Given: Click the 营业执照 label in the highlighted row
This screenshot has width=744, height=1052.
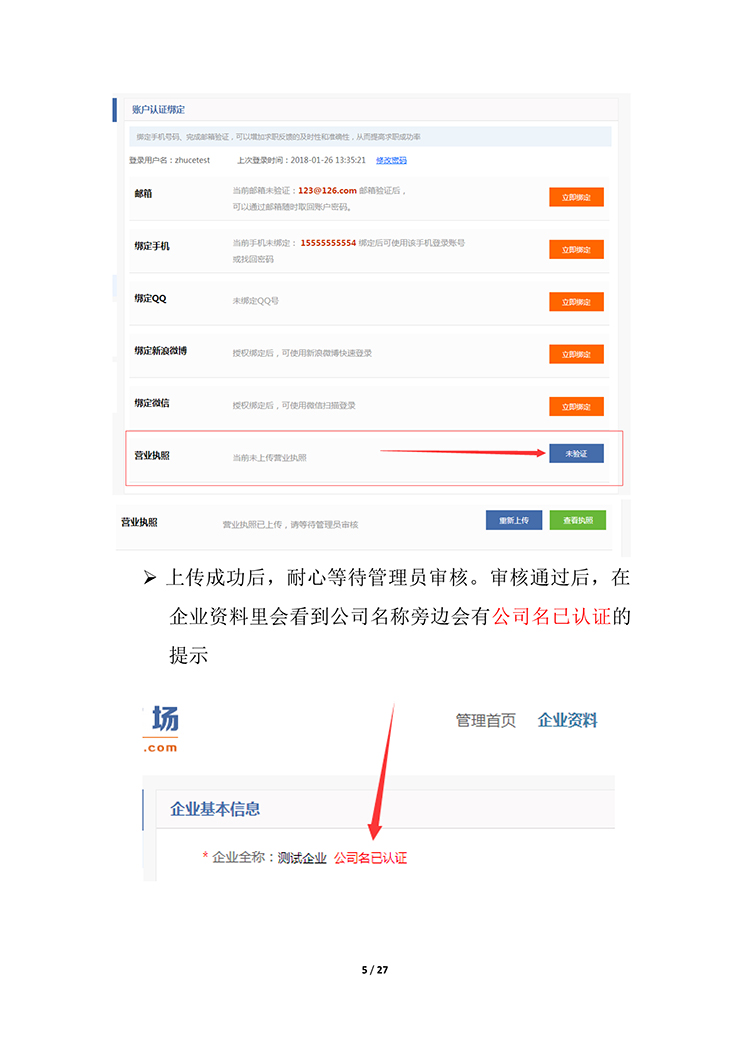Looking at the screenshot, I should (x=152, y=456).
